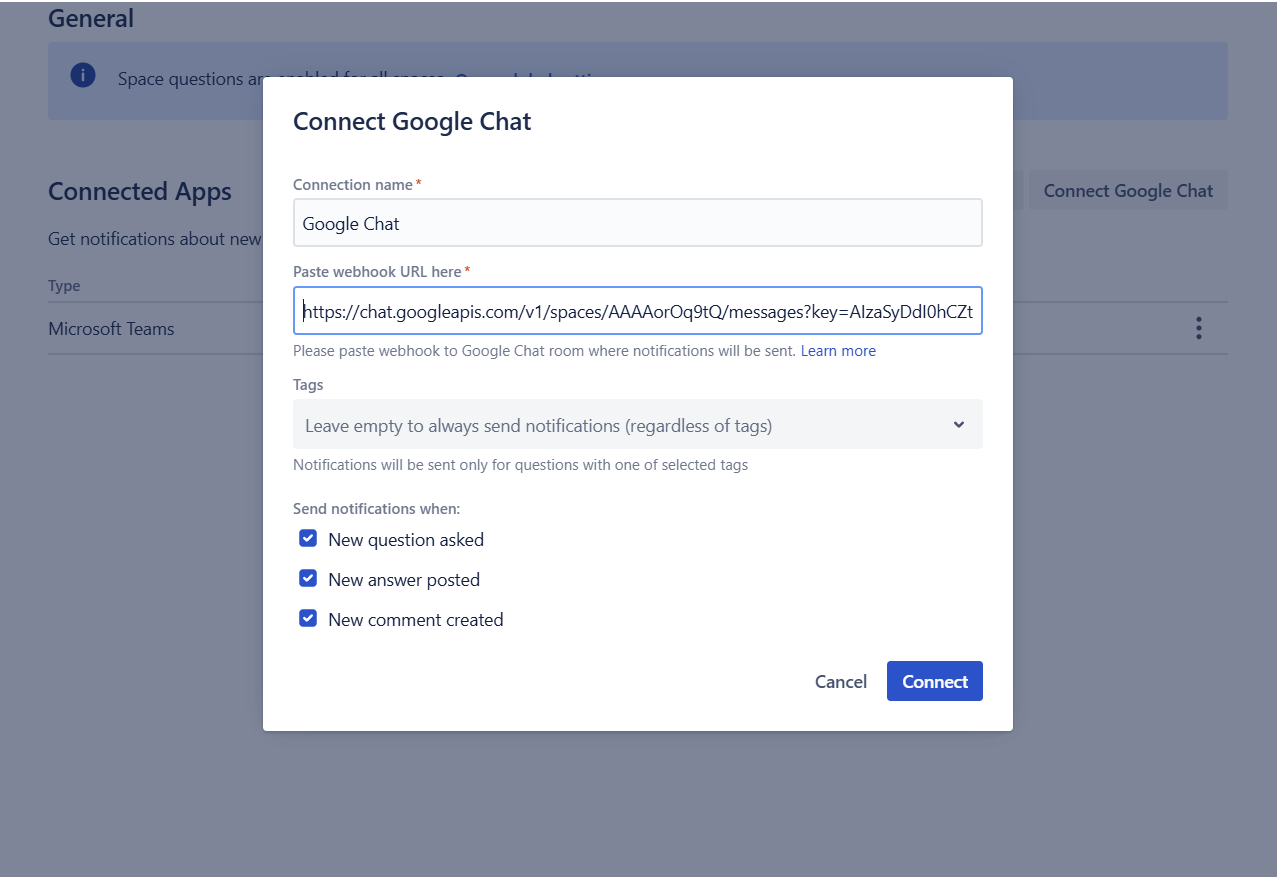Click the Connect Google Chat button behind the dialog

(x=1127, y=189)
